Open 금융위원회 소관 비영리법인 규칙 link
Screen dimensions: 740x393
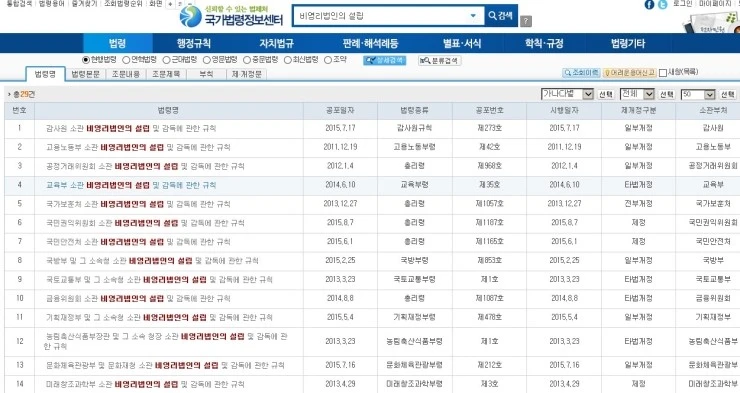click(x=138, y=298)
